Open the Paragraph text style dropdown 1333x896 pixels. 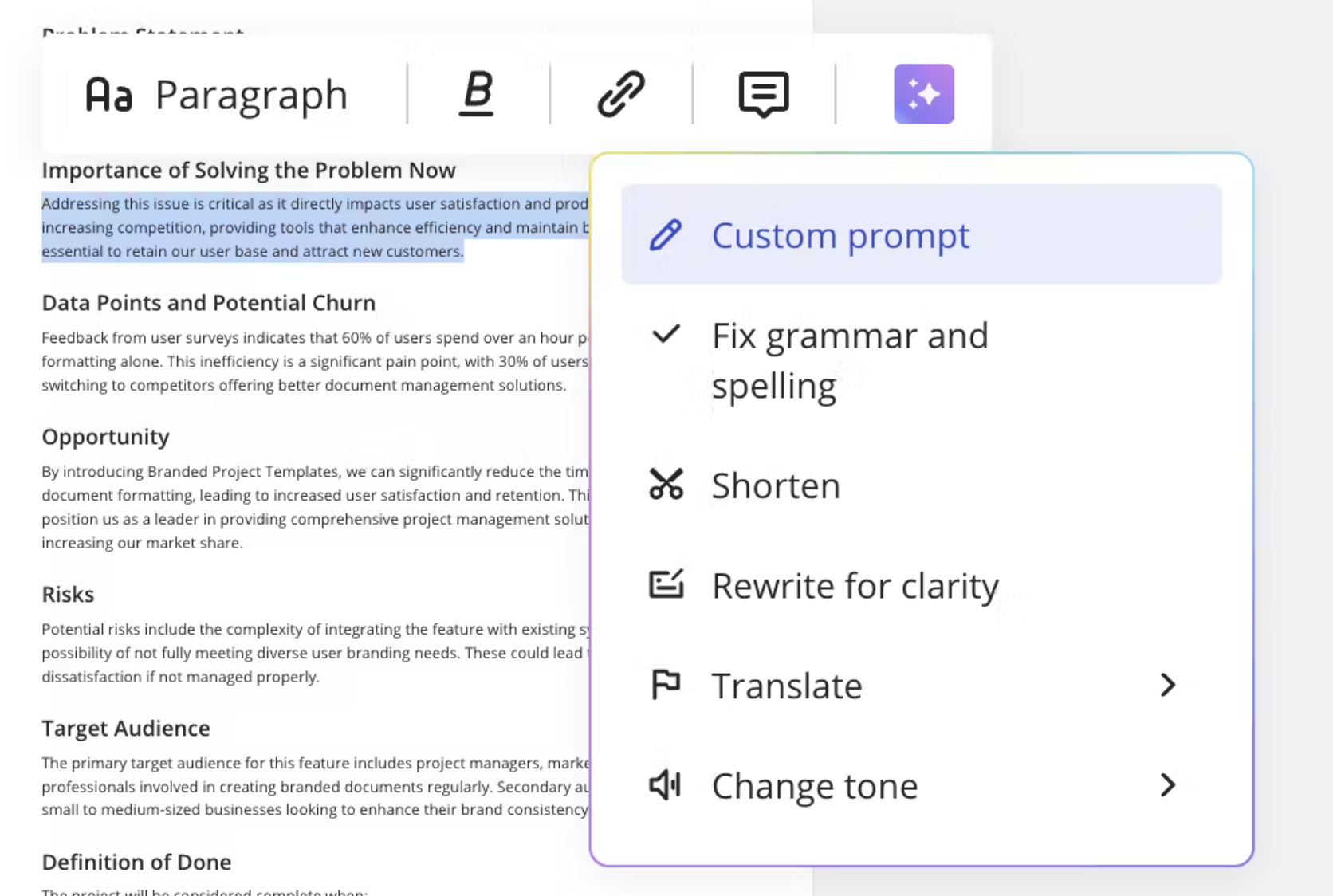217,95
